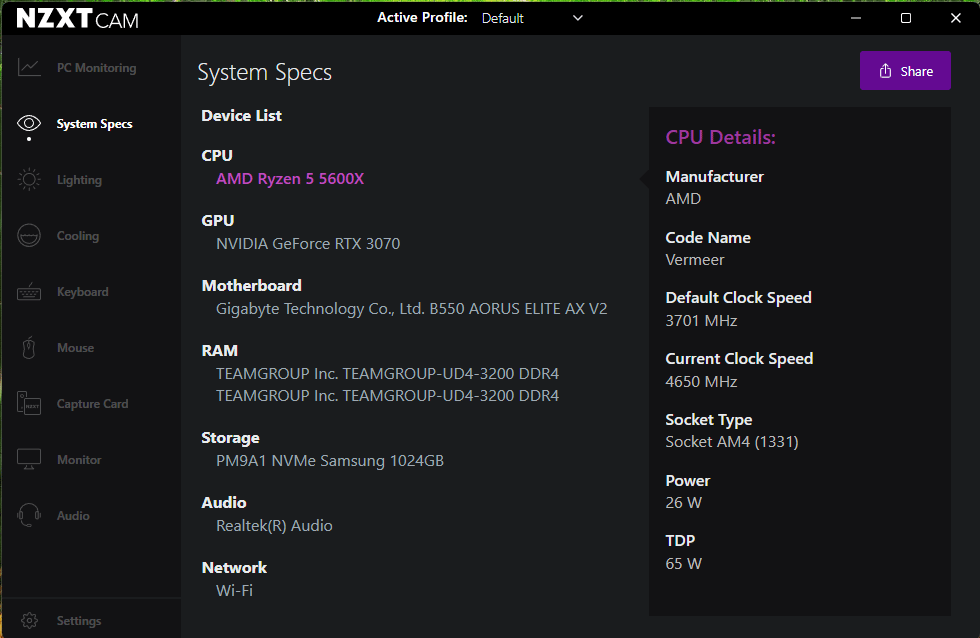Click the AMD manufacturer value
This screenshot has height=638, width=980.
[x=683, y=199]
